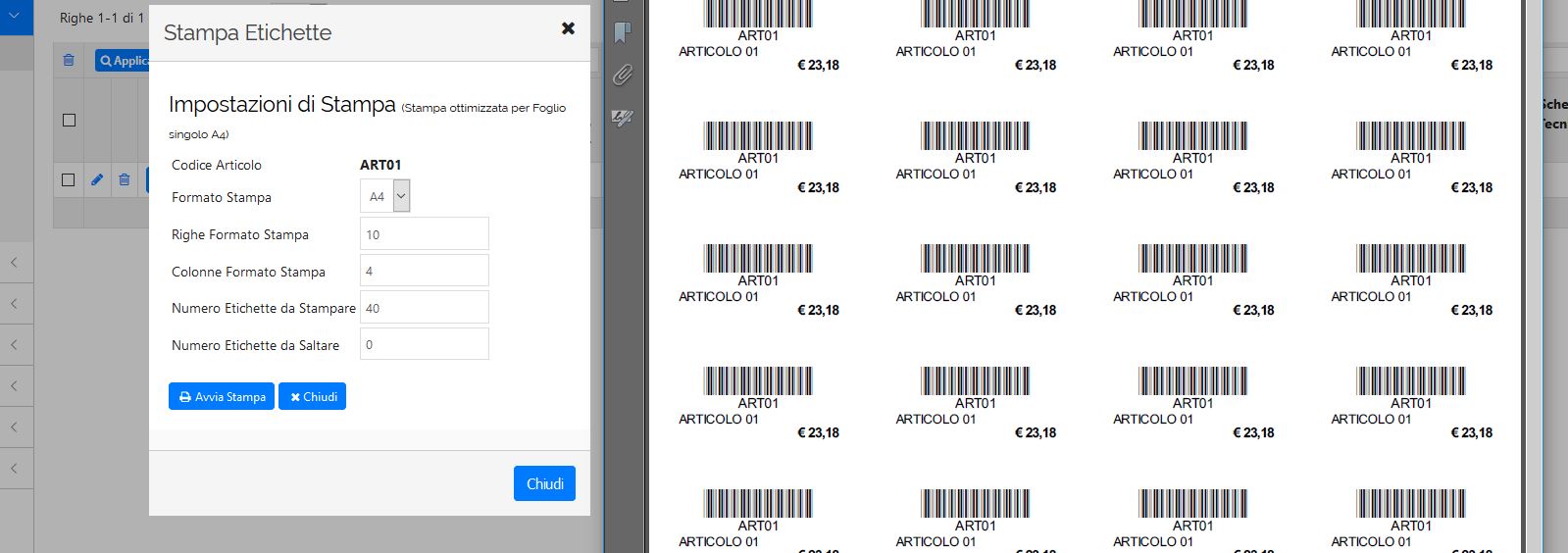
Task: Expand the blue dropdown chevron at top-left
Action: [15, 17]
